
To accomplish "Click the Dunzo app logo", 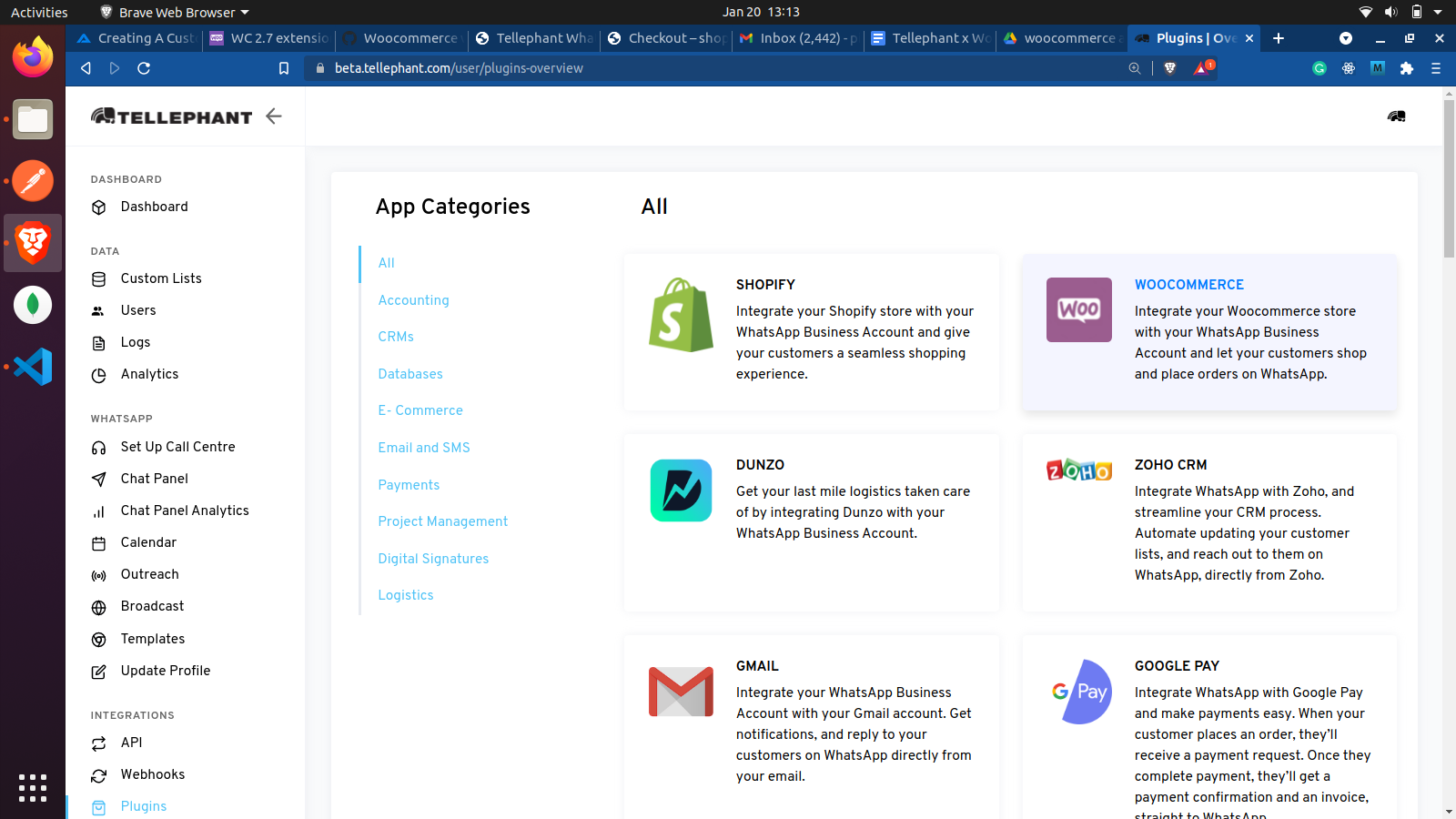I will pyautogui.click(x=681, y=490).
